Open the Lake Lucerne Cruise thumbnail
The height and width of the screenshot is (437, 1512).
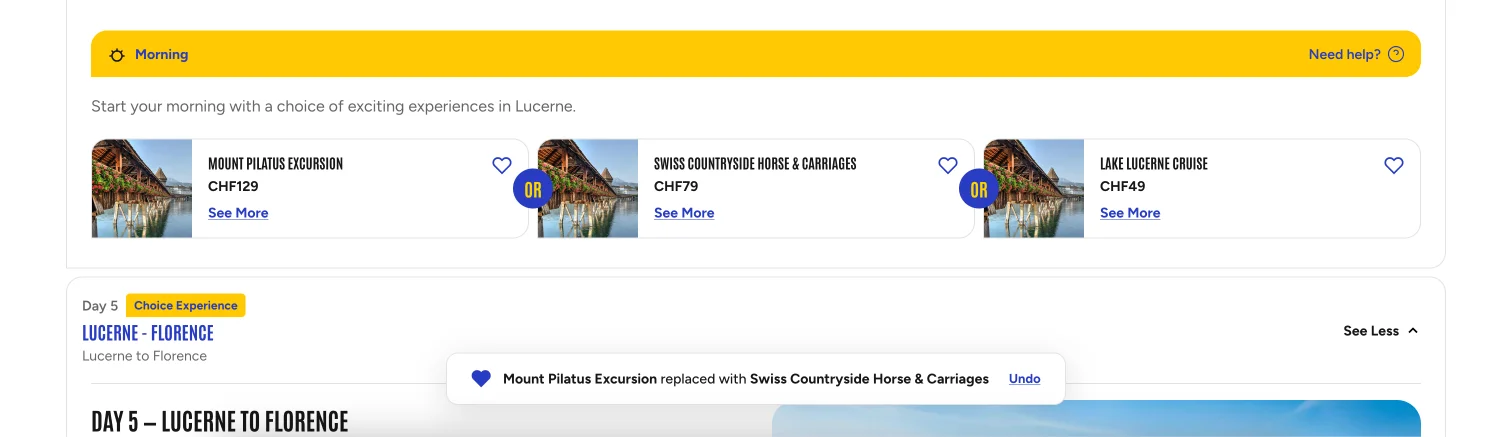tap(1034, 188)
